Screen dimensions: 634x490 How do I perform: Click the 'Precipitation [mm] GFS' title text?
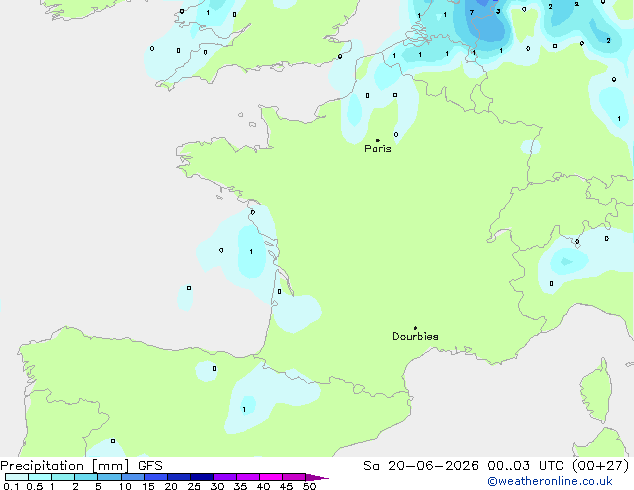pyautogui.click(x=81, y=466)
